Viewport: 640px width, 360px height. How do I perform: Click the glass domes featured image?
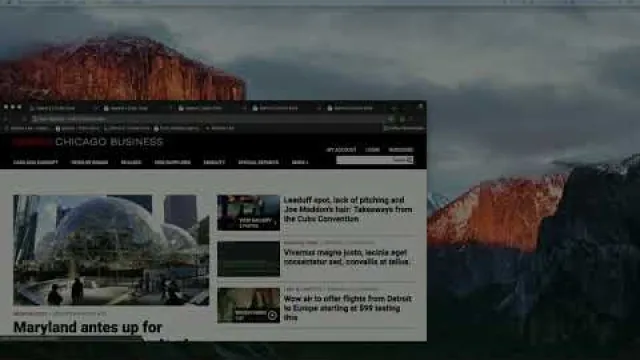[111, 250]
